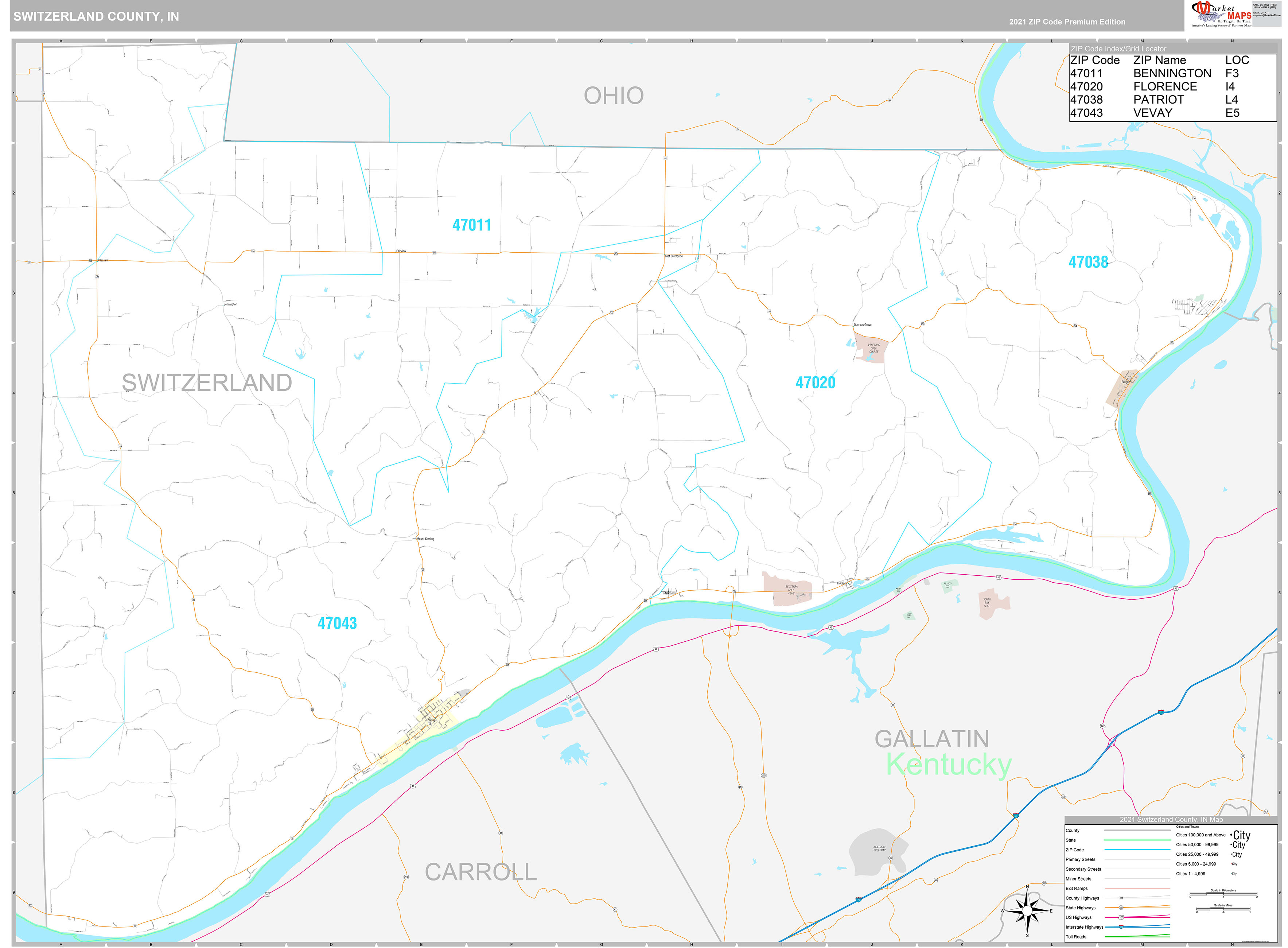Select the State Highways route marker icon

tap(1121, 908)
